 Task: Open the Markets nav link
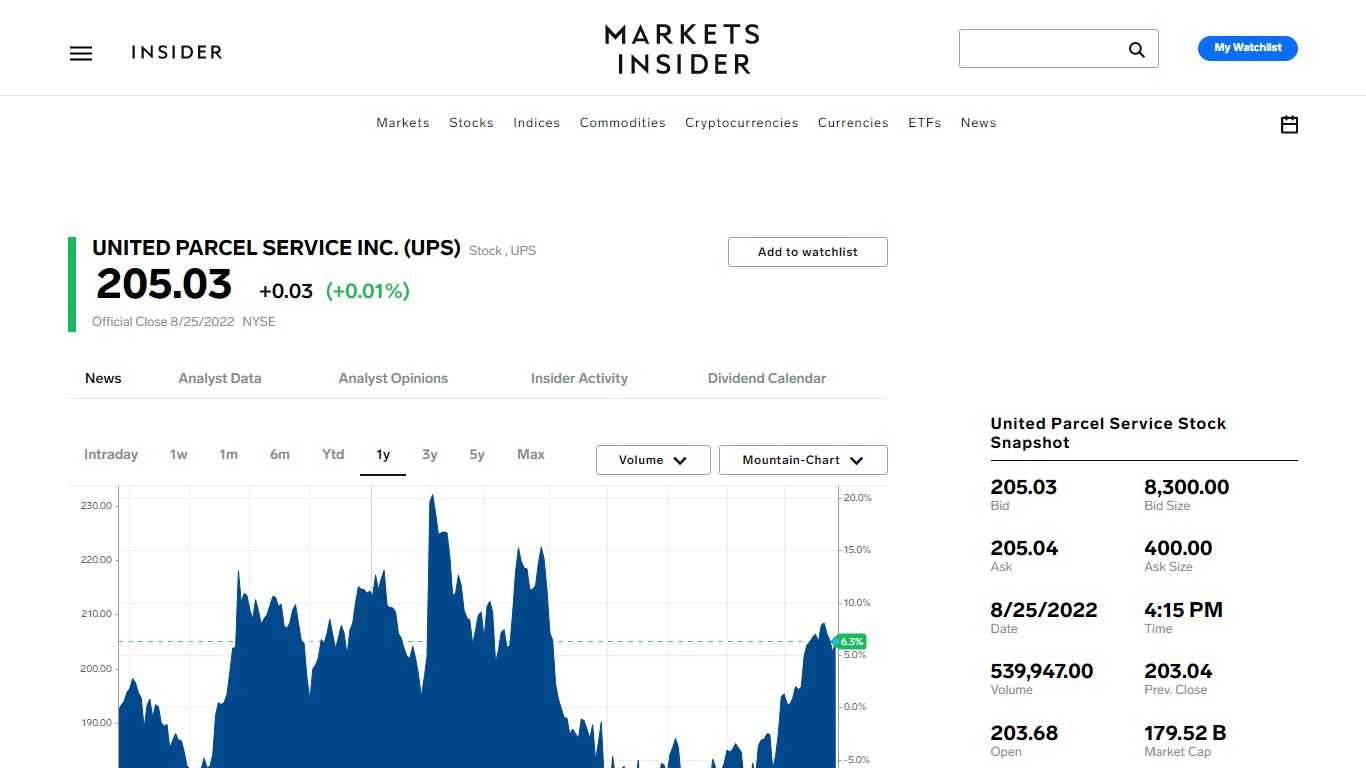tap(403, 123)
